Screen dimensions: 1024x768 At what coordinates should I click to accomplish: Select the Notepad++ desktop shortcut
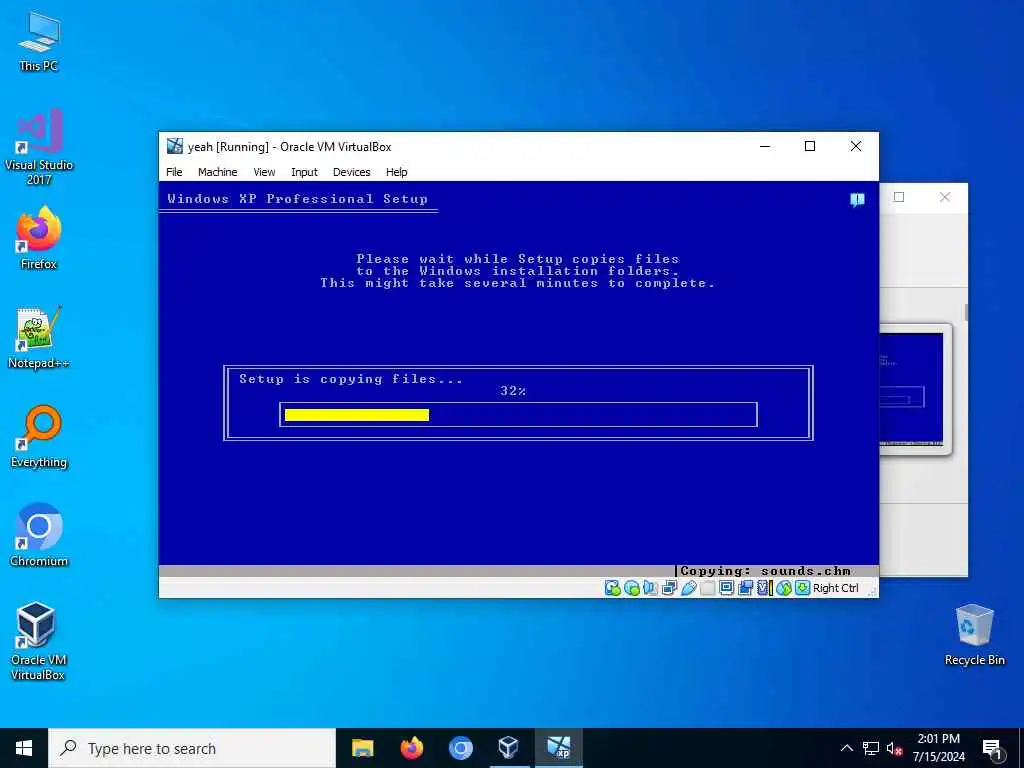39,338
